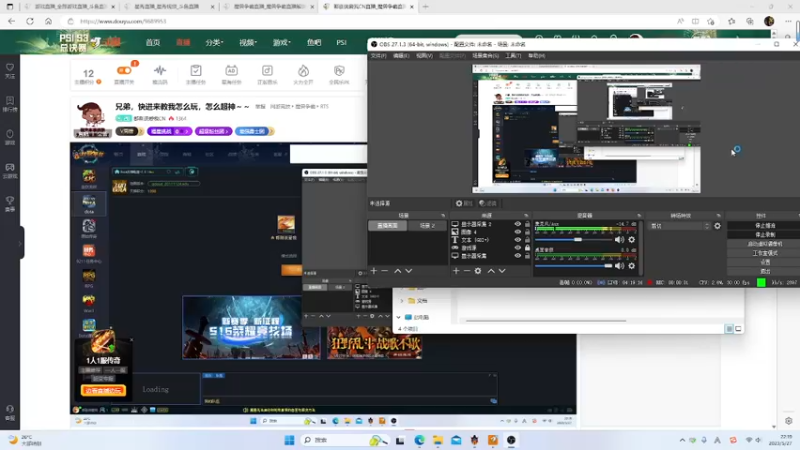
Task: Hide the 游戏源 source eye
Action: tap(518, 247)
